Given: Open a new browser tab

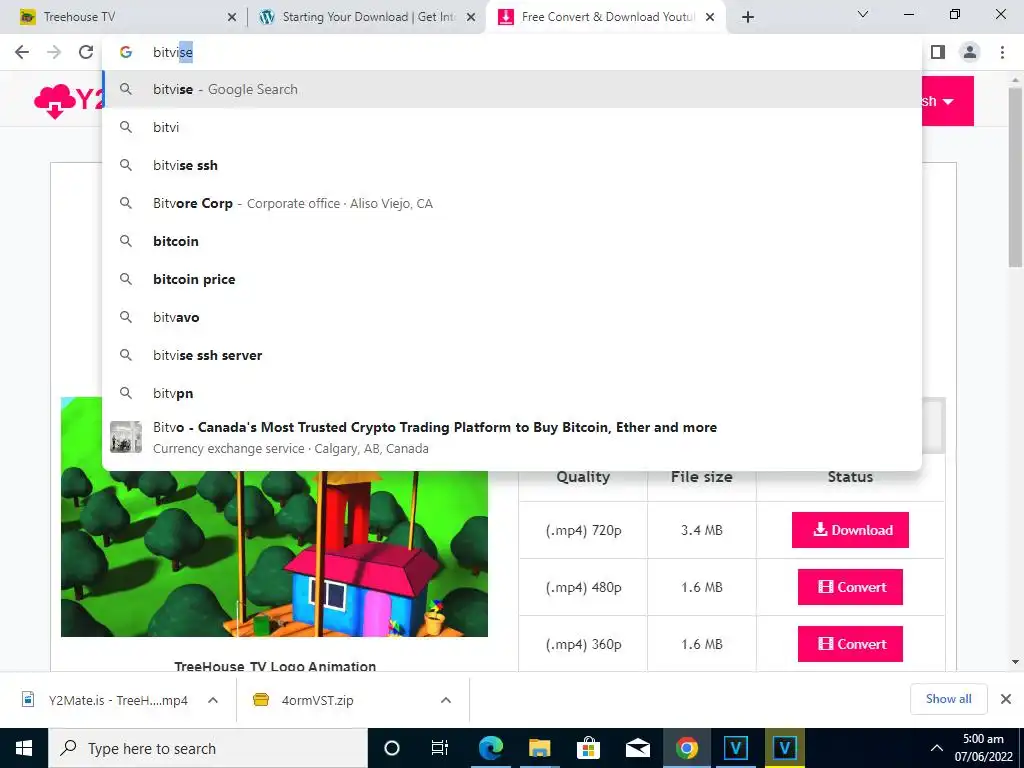Looking at the screenshot, I should tap(748, 17).
